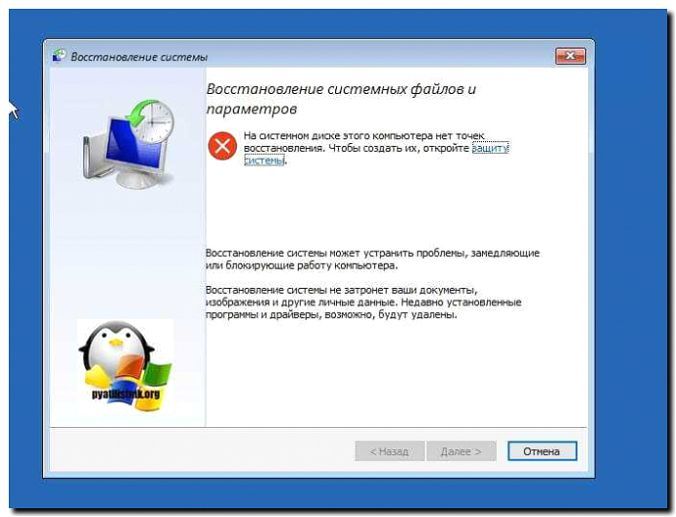This screenshot has height=517, width=676.
Task: Click the red error cross icon
Action: coord(222,146)
